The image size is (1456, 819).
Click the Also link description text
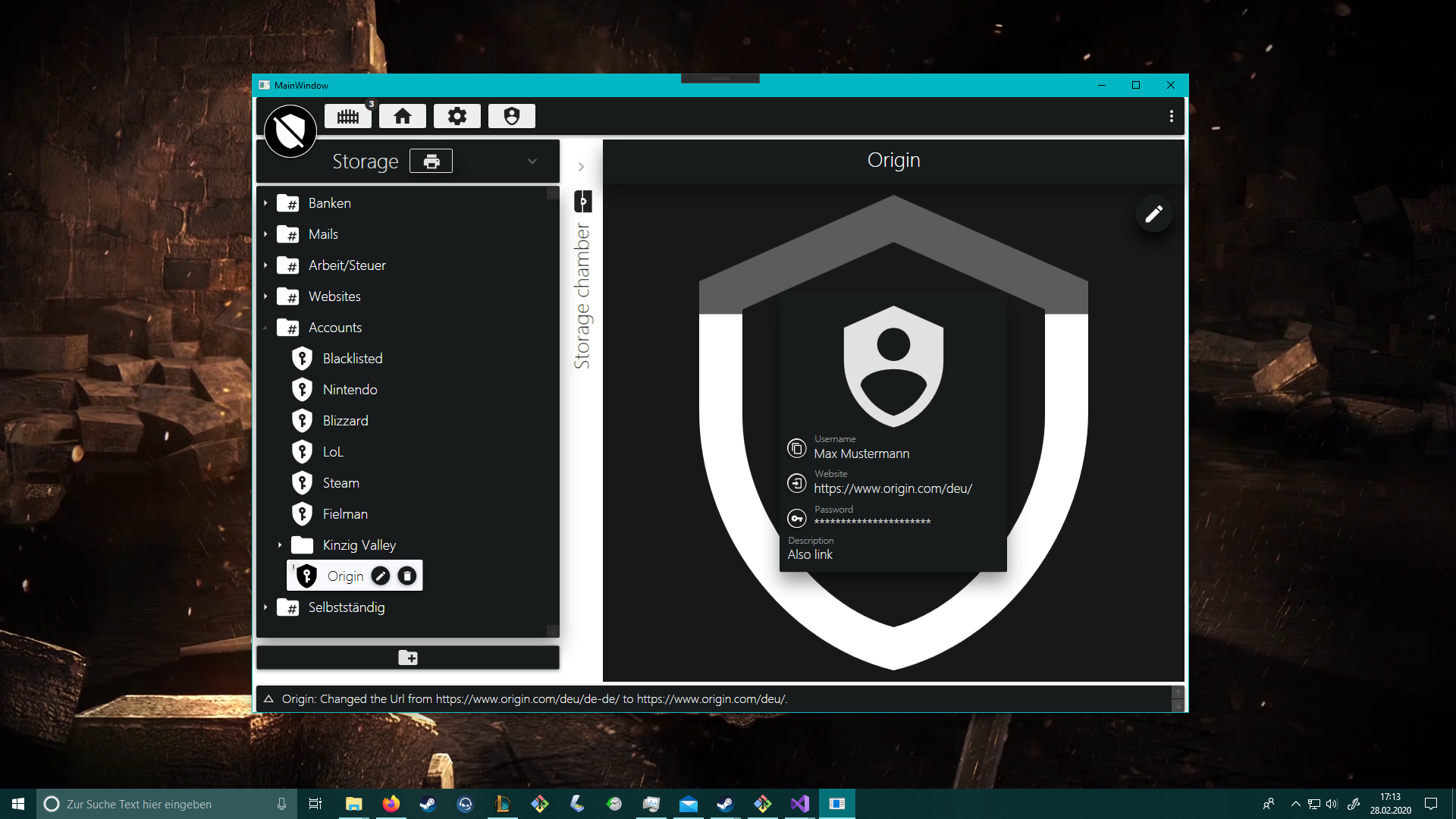point(810,554)
